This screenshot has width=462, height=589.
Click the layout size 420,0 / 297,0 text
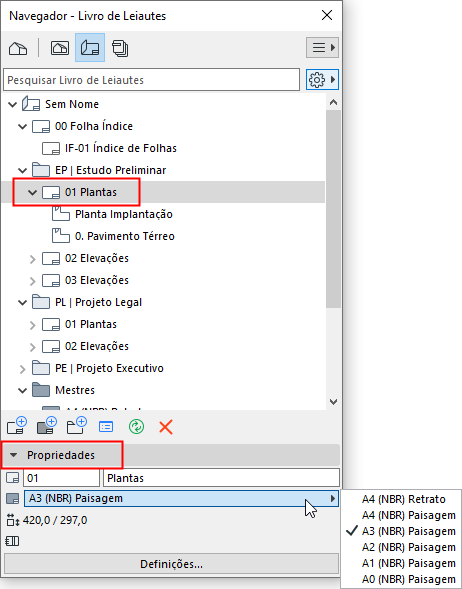[55, 520]
